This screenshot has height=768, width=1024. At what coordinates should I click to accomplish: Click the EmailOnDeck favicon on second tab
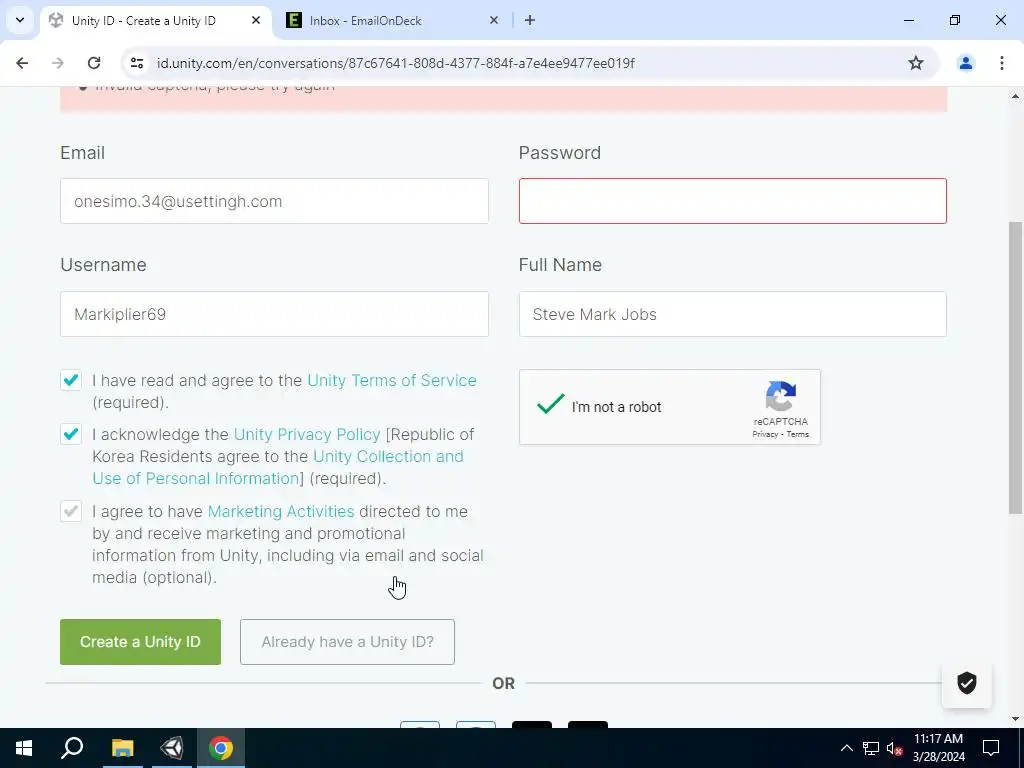(294, 20)
